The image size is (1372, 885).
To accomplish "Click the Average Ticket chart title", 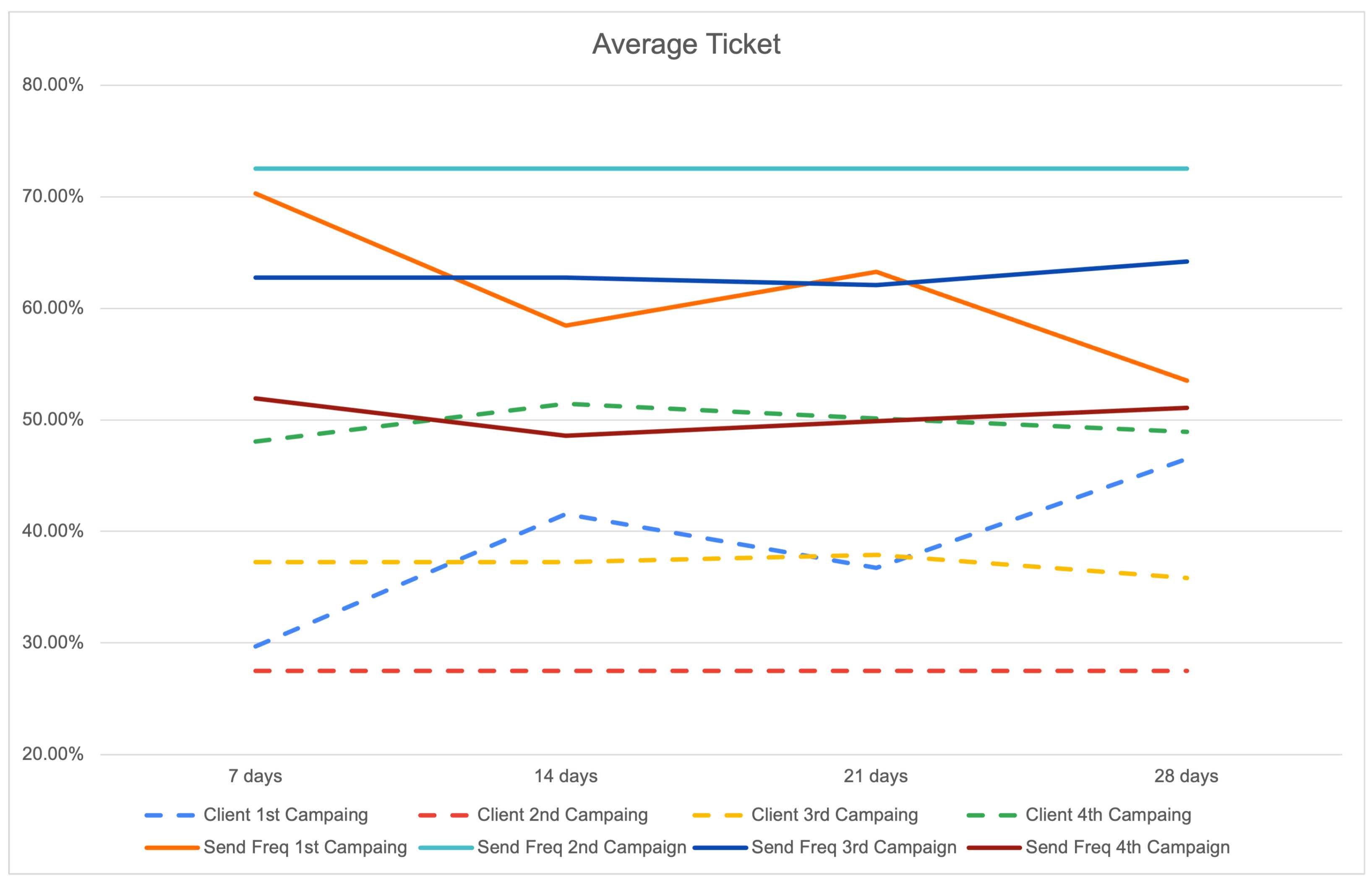I will 686,44.
